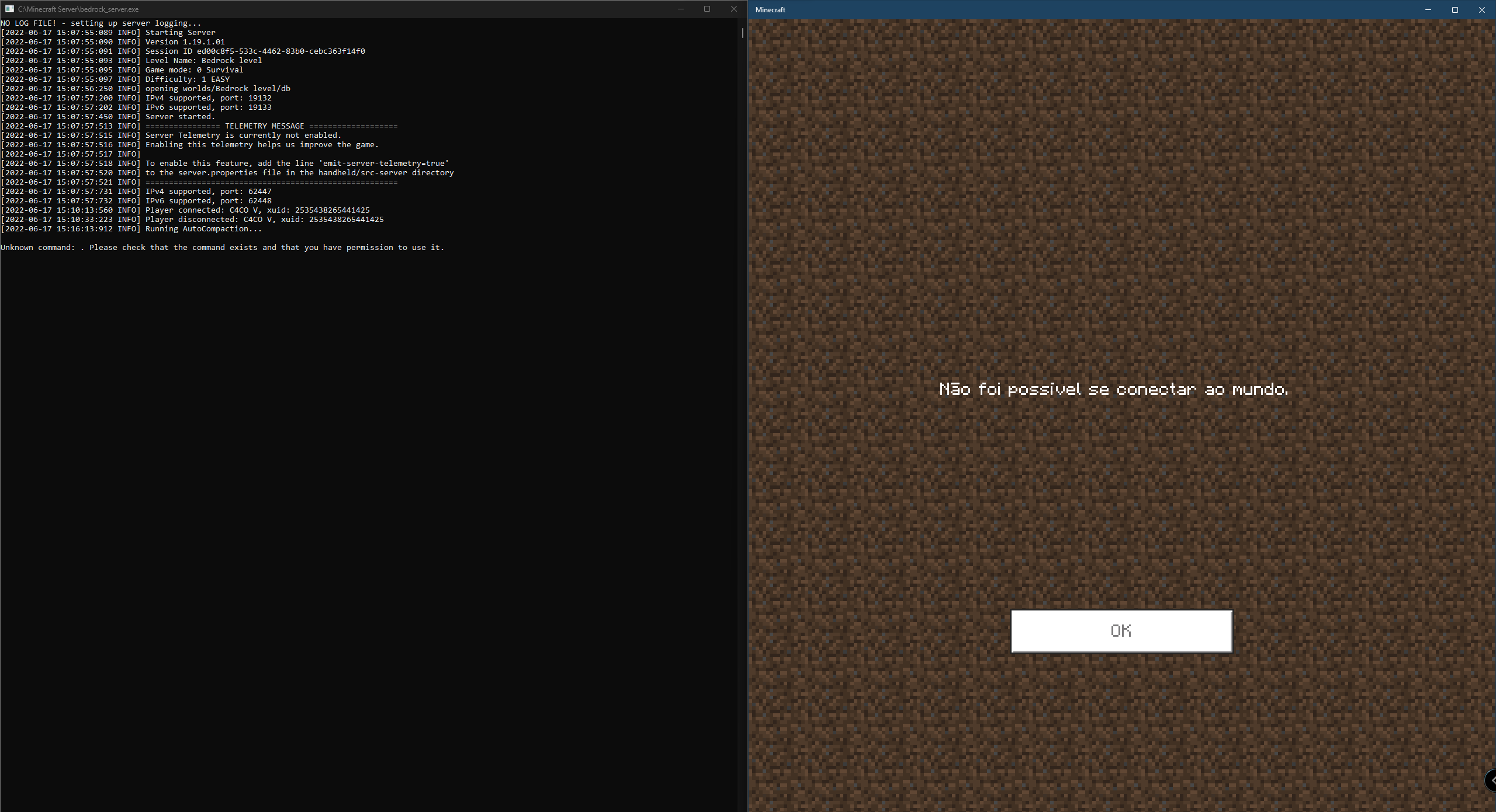The width and height of the screenshot is (1496, 812).
Task: Click the 'Player connected: C4CO V' log line
Action: tap(257, 210)
